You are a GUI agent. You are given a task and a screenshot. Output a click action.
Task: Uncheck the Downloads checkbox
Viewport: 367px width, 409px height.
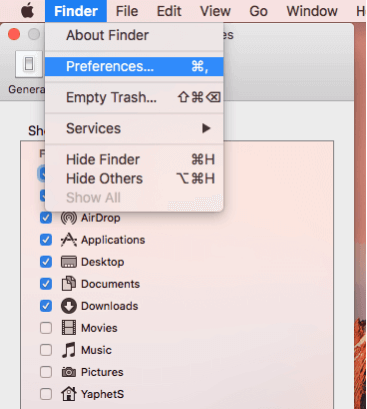(46, 306)
